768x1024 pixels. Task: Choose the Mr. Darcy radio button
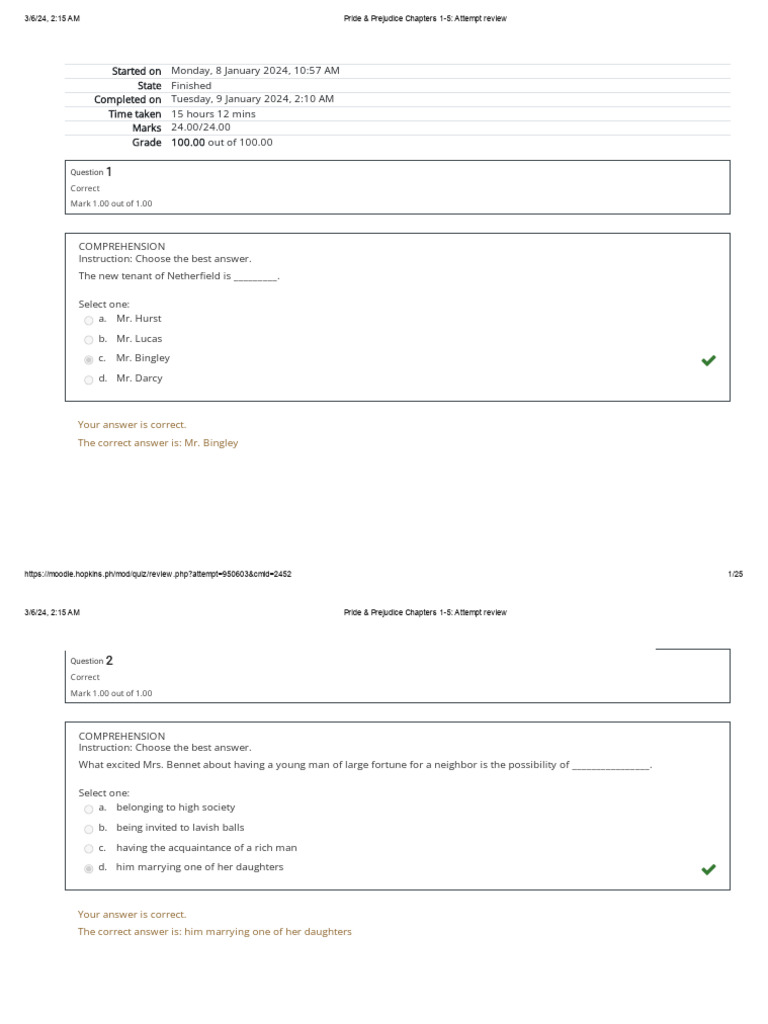(89, 379)
